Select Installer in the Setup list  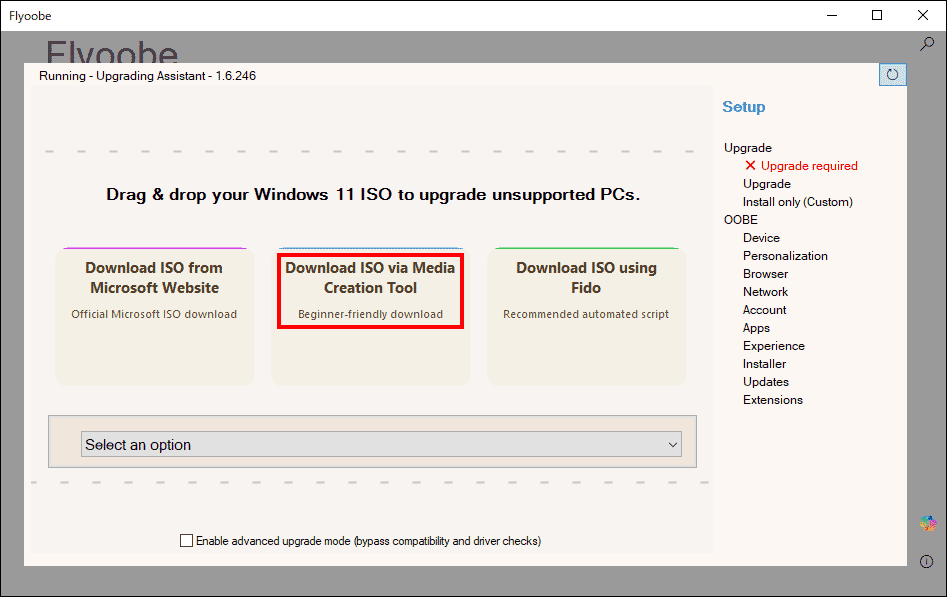click(764, 364)
